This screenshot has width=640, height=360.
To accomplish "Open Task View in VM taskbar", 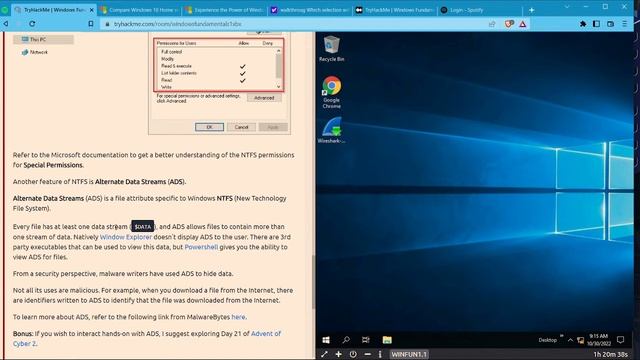I will tap(366, 340).
